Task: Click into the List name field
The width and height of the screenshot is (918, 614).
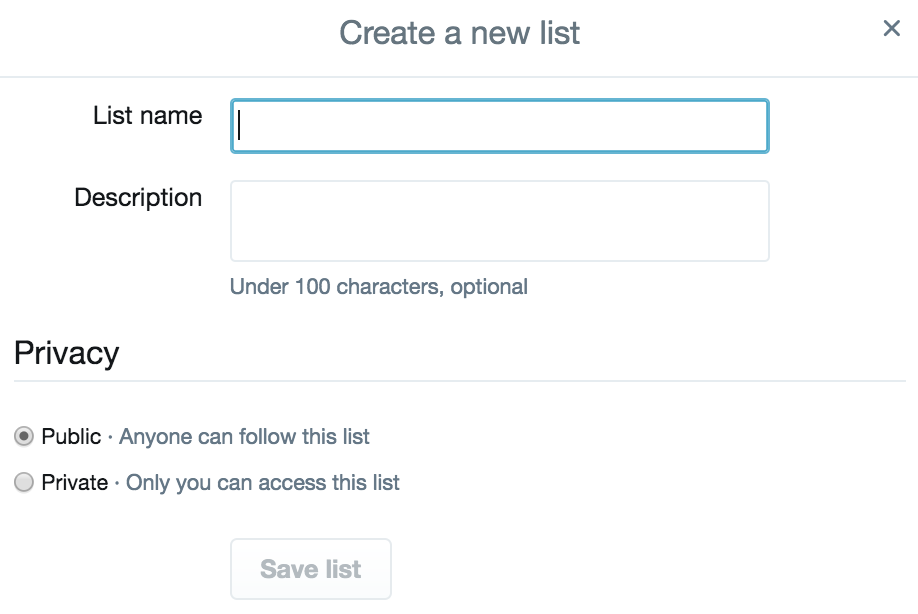Action: pyautogui.click(x=500, y=126)
